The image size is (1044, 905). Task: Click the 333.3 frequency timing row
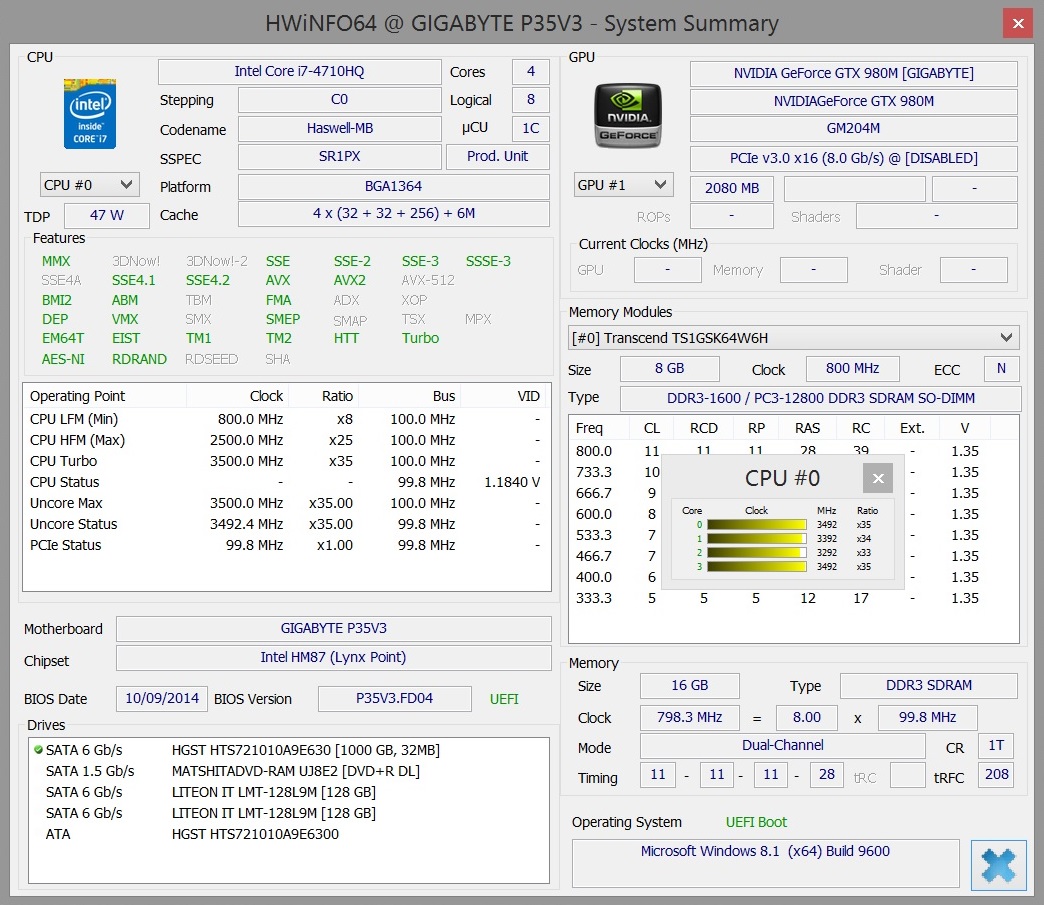tap(793, 598)
